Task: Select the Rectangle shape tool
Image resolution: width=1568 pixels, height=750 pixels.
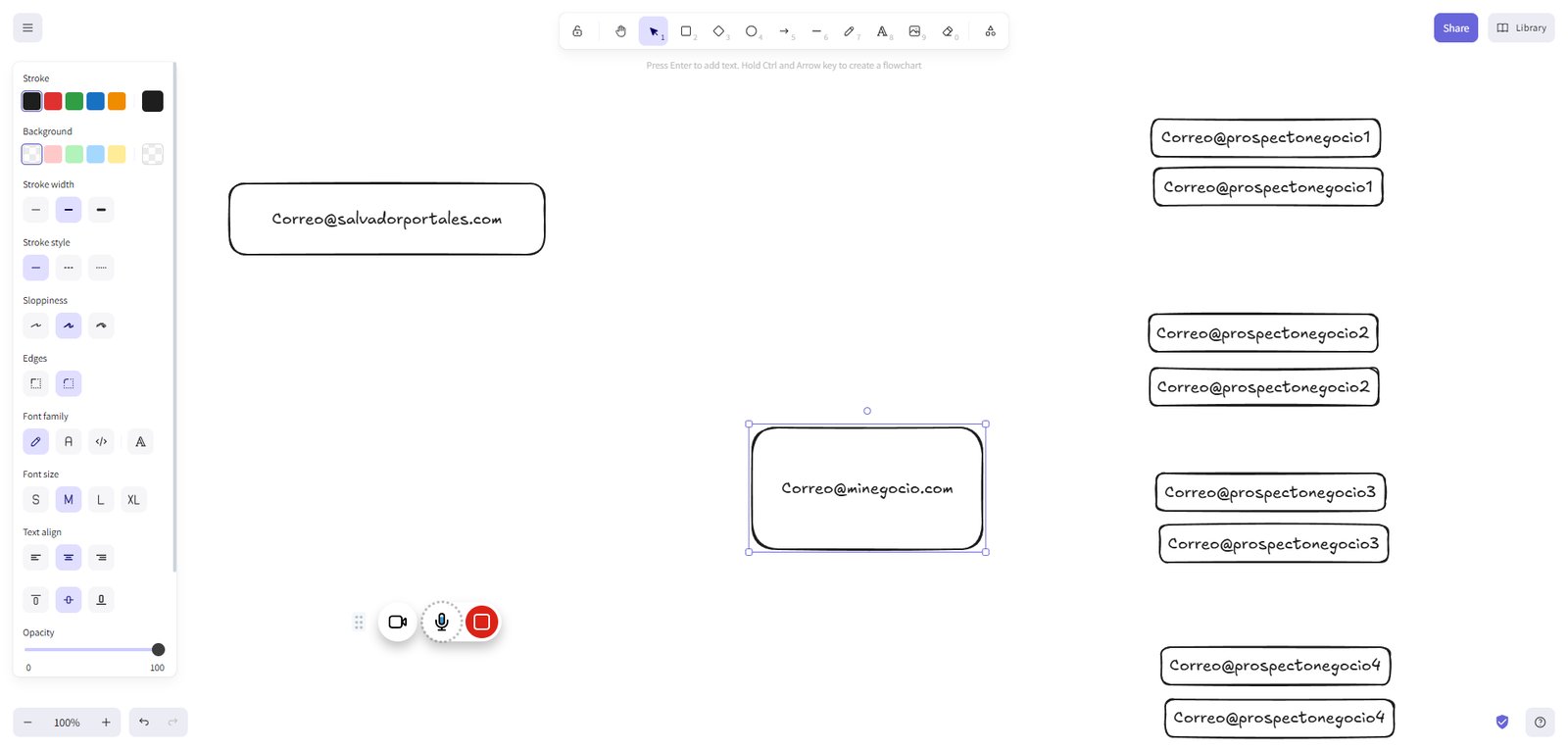Action: (x=686, y=31)
